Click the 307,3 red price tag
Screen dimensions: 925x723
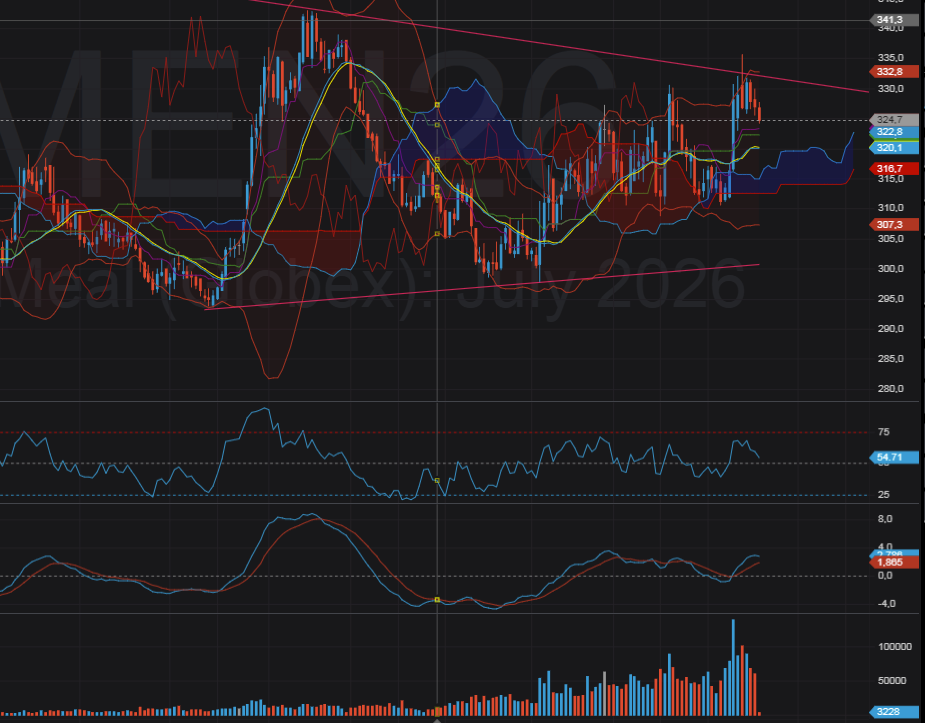pyautogui.click(x=889, y=225)
